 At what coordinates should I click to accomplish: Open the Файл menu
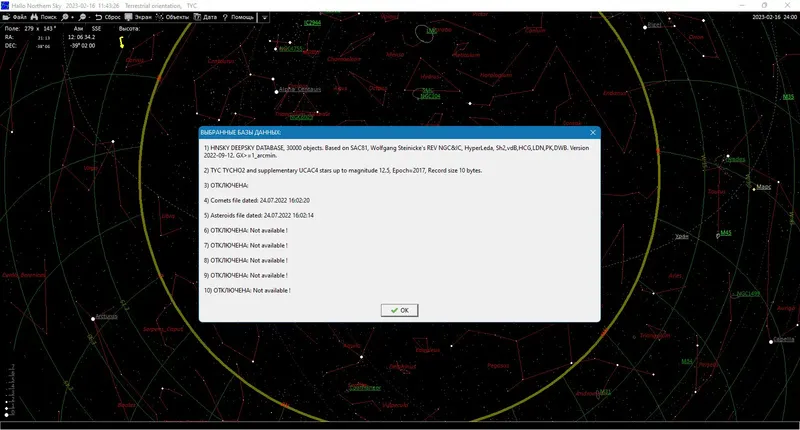pos(15,17)
